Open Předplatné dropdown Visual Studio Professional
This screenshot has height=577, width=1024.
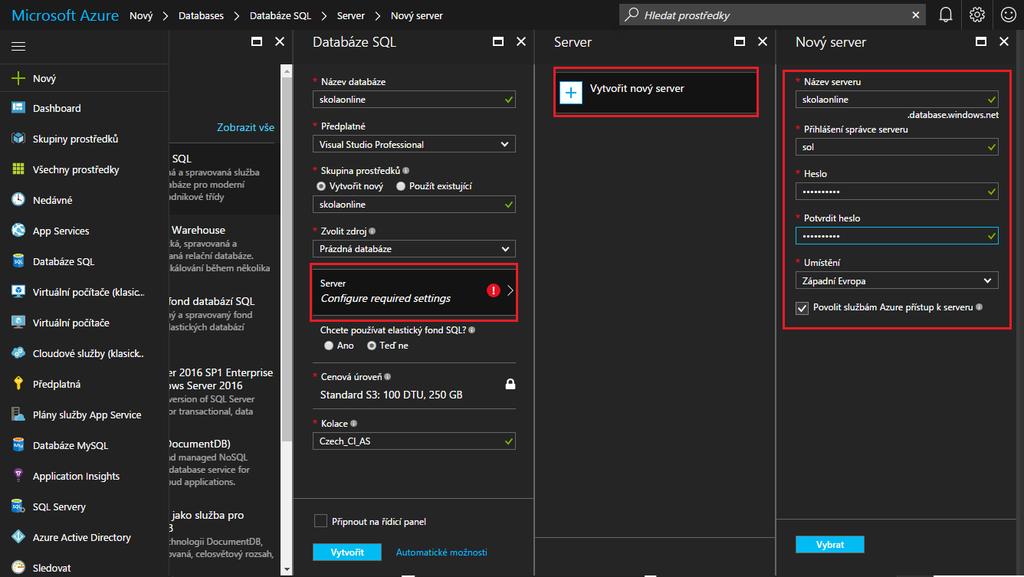tap(414, 144)
